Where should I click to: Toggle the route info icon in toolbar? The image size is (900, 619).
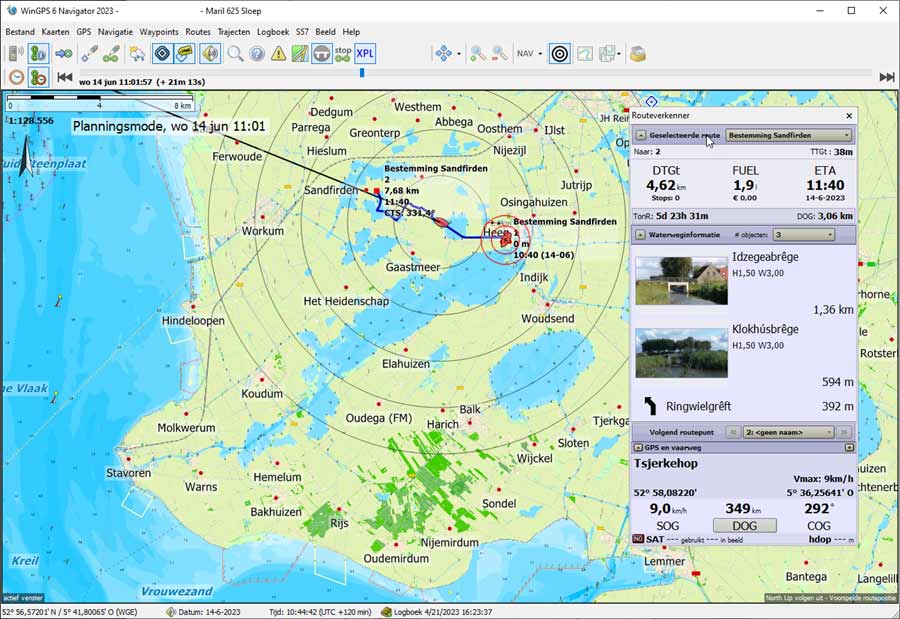pyautogui.click(x=38, y=54)
